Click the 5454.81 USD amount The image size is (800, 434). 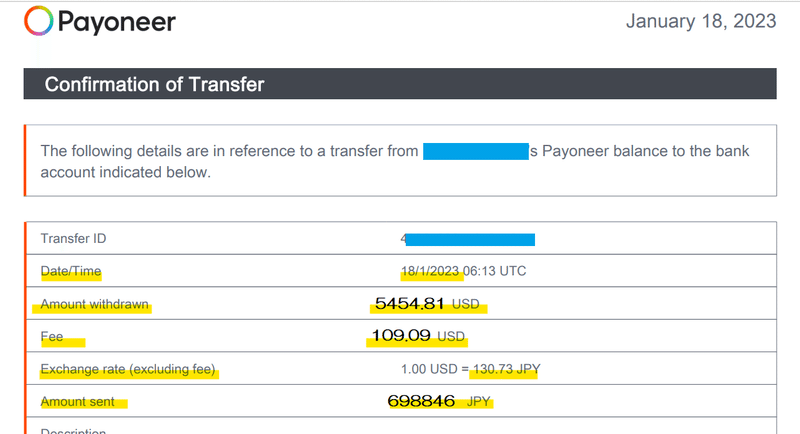427,304
